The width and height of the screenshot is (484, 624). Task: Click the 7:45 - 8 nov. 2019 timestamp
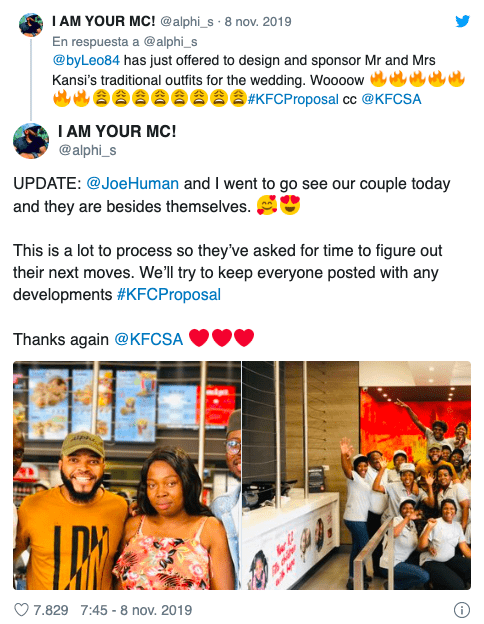(136, 610)
